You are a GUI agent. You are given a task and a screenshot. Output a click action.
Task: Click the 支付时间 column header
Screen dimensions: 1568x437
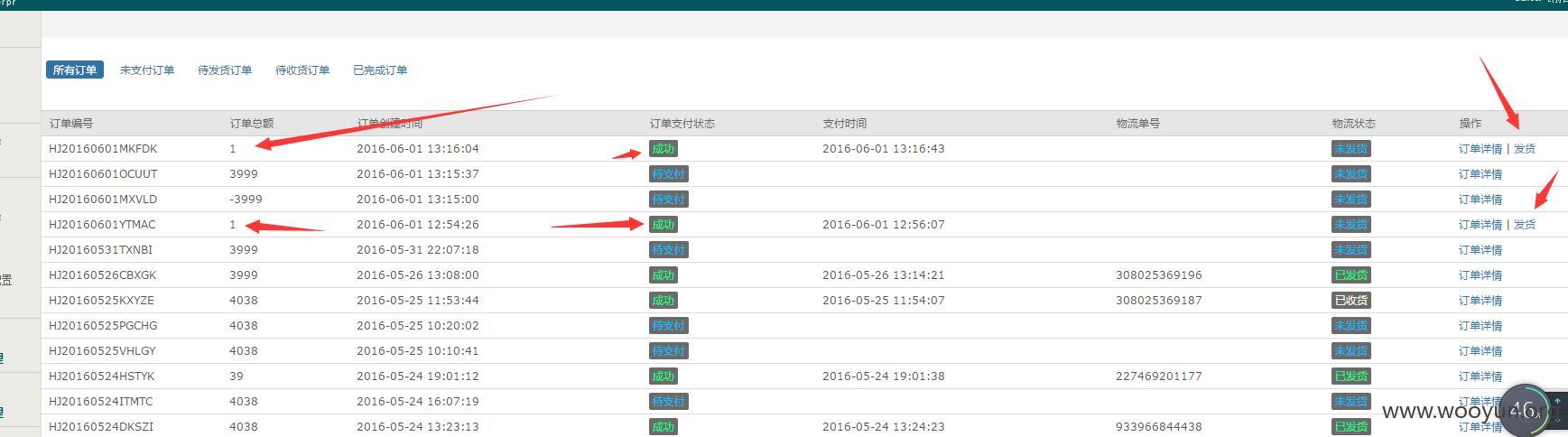coord(845,124)
